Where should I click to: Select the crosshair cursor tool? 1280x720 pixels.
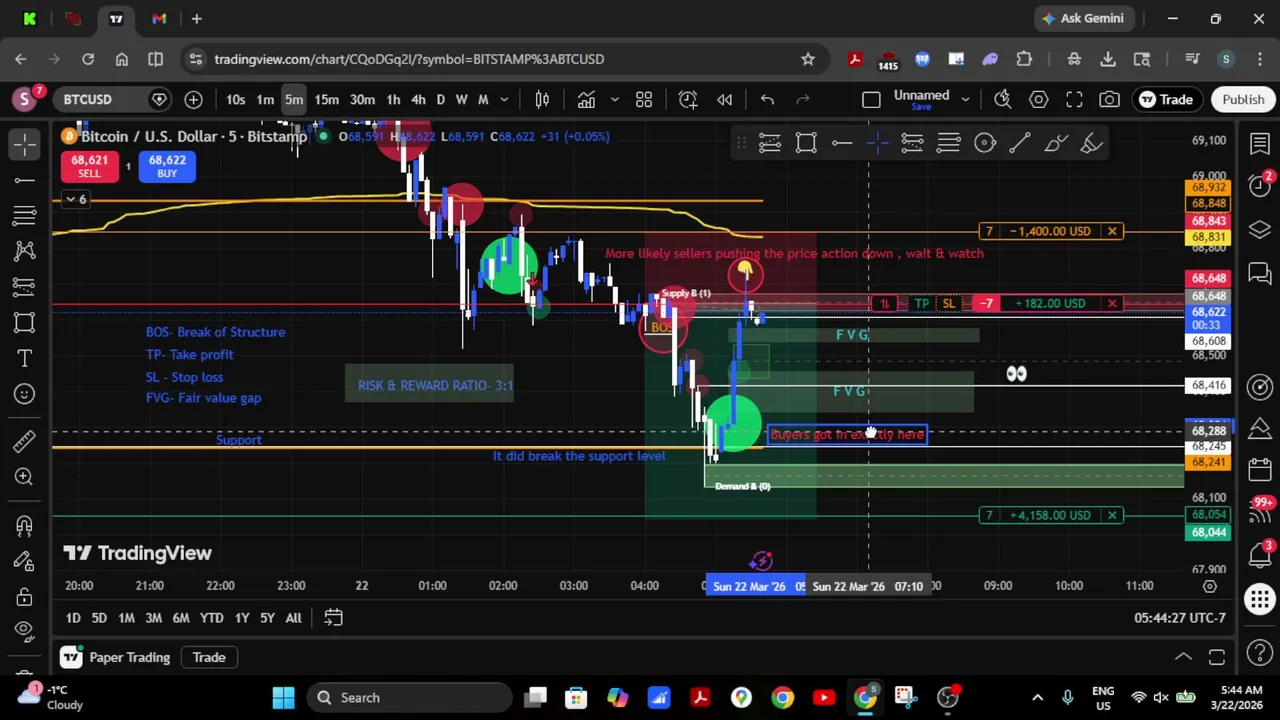click(x=25, y=143)
